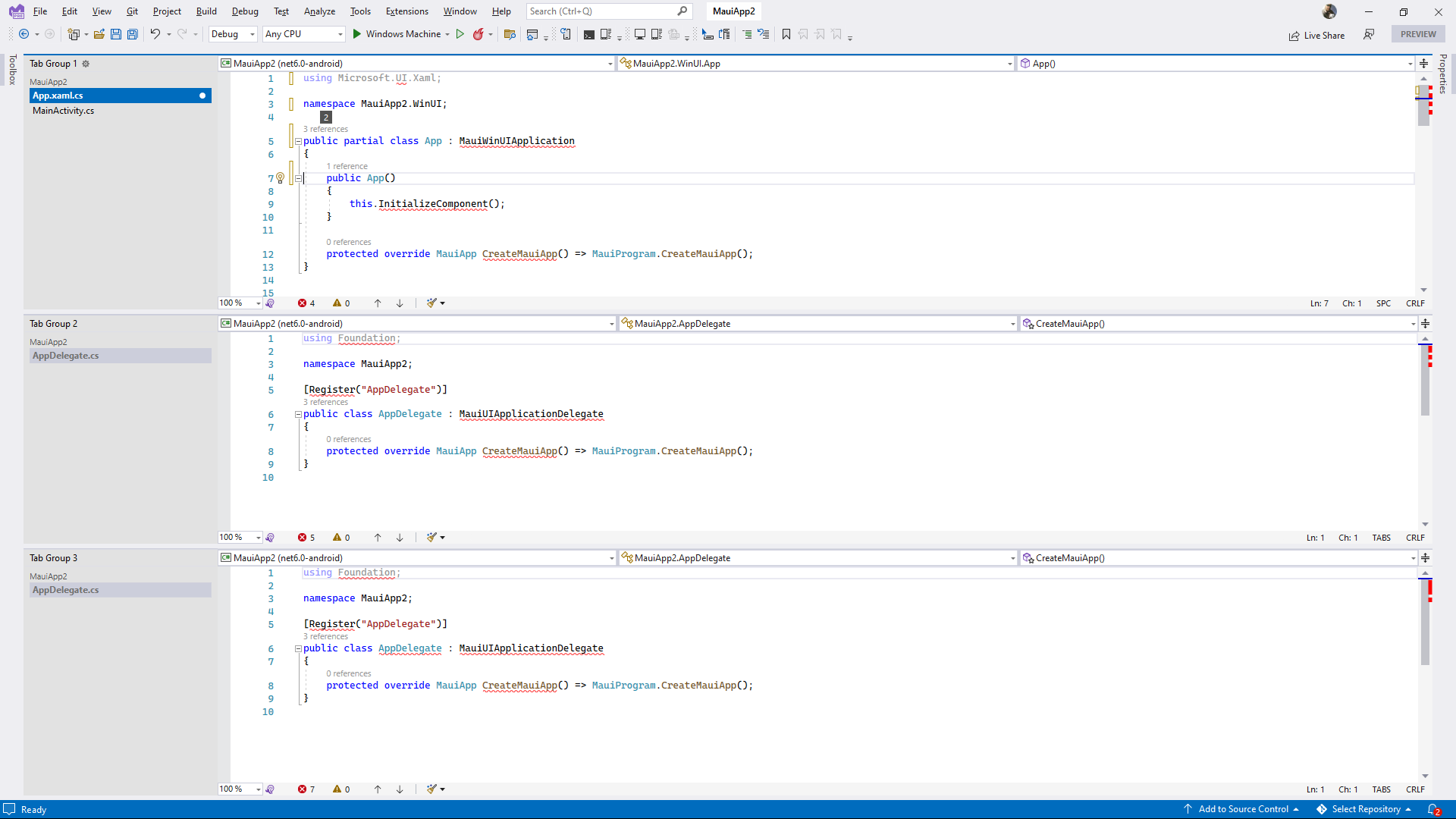Open the Extensions menu

(x=406, y=11)
